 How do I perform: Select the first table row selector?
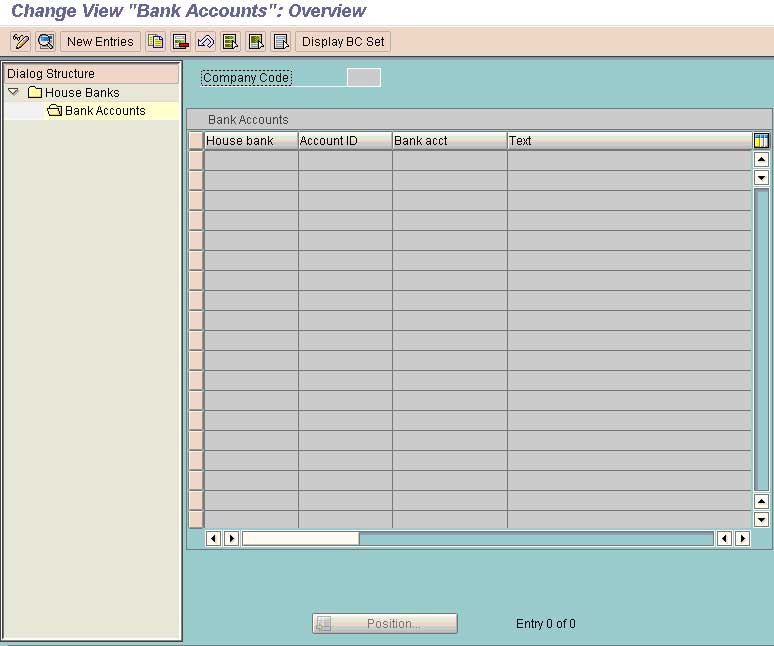(x=196, y=160)
